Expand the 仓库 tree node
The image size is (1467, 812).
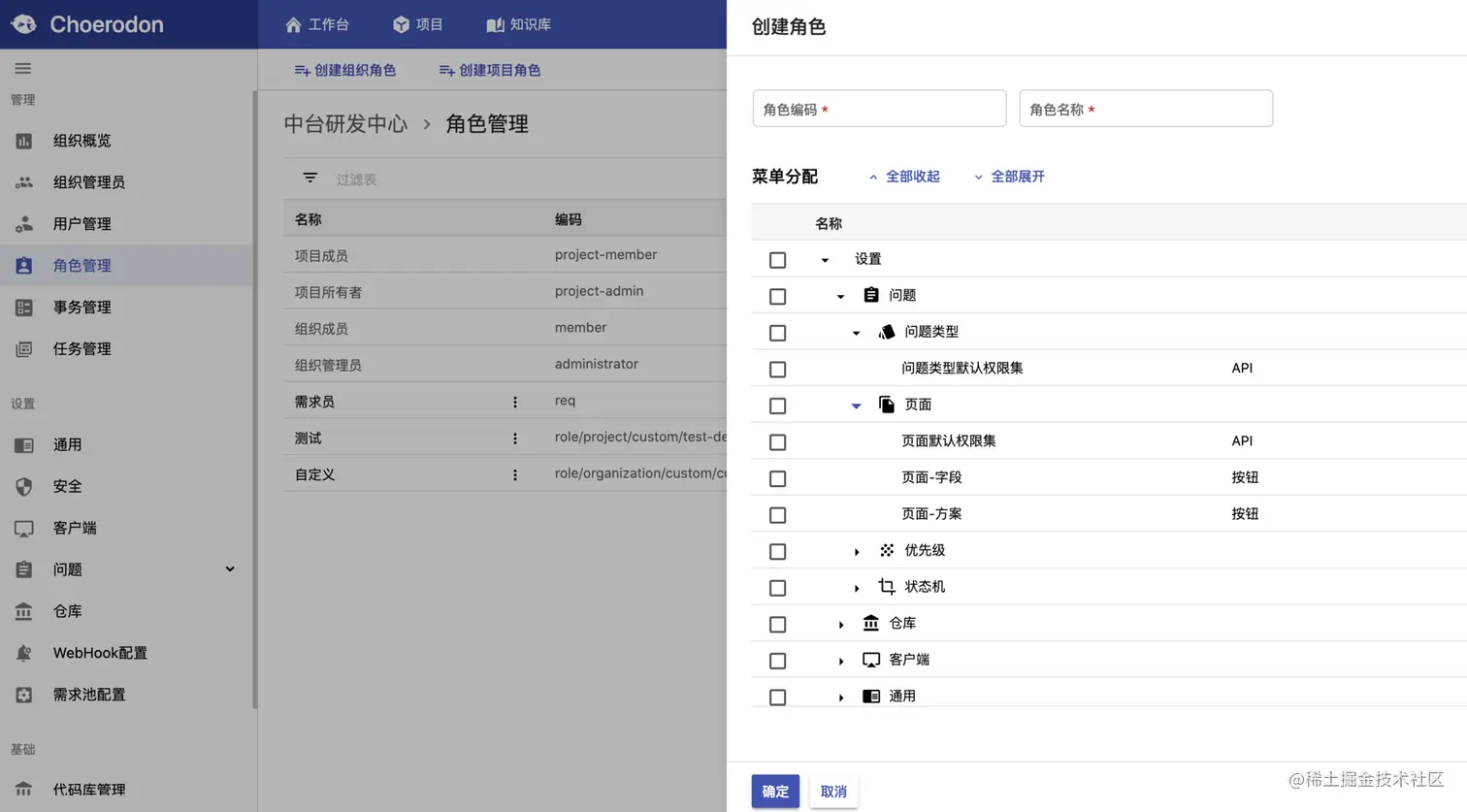click(x=840, y=624)
